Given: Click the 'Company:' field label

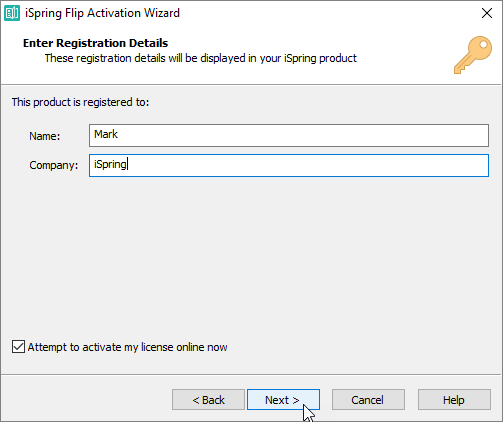Looking at the screenshot, I should pos(54,165).
